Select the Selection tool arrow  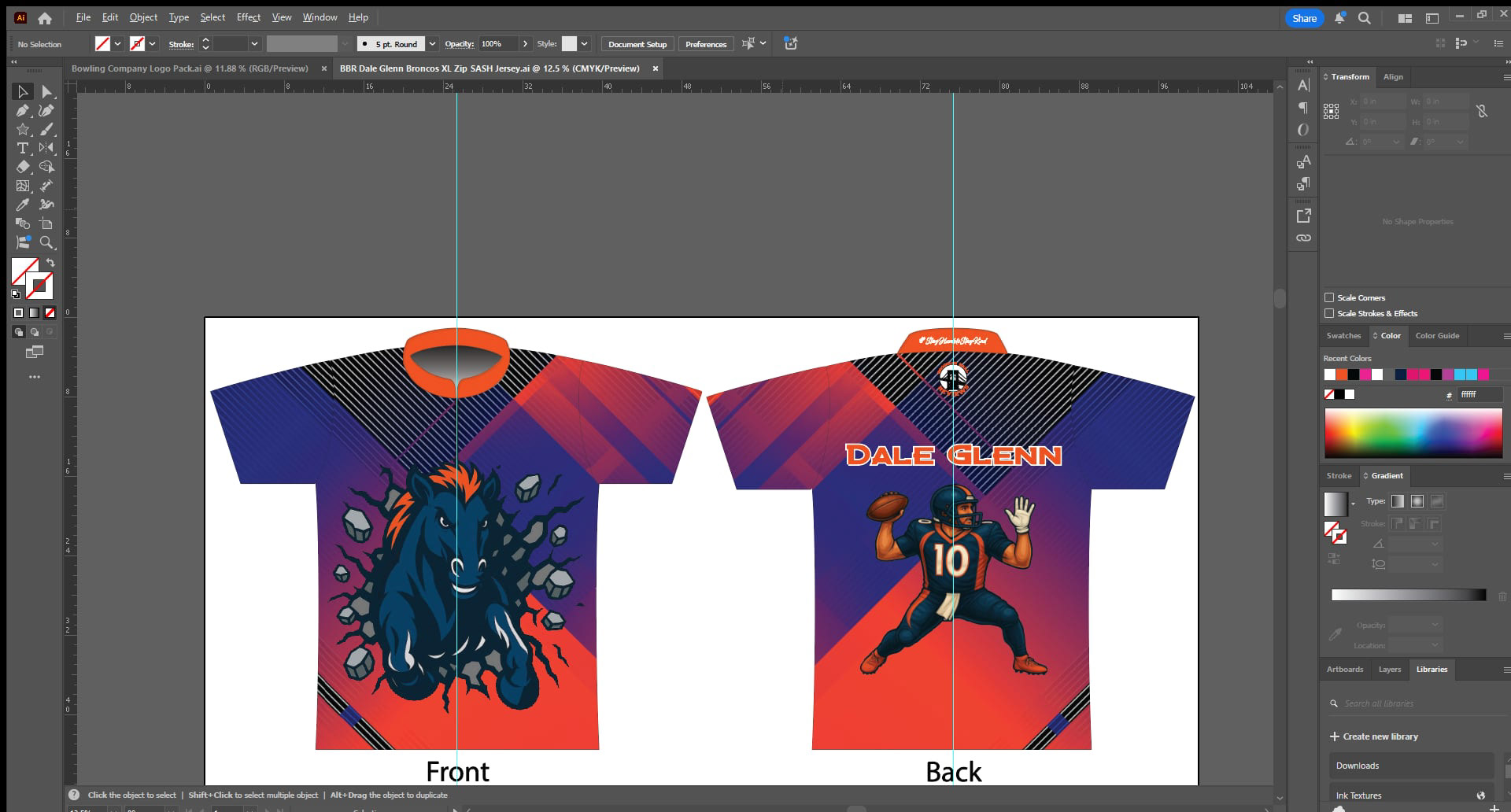[23, 92]
